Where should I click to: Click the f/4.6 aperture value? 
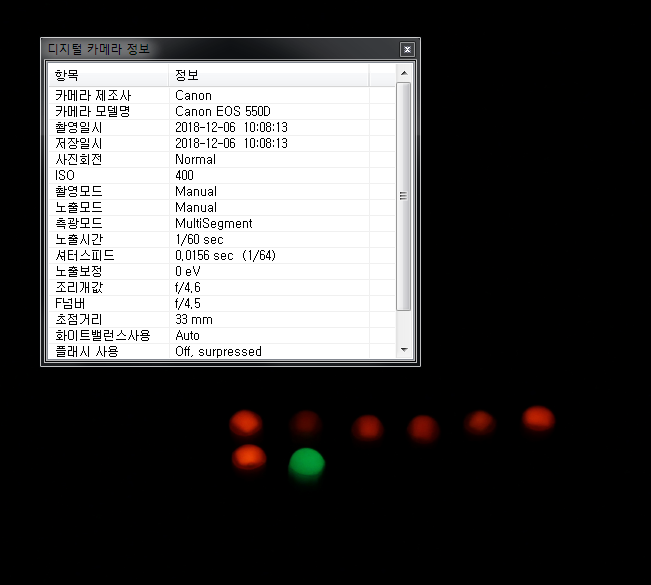[x=188, y=287]
